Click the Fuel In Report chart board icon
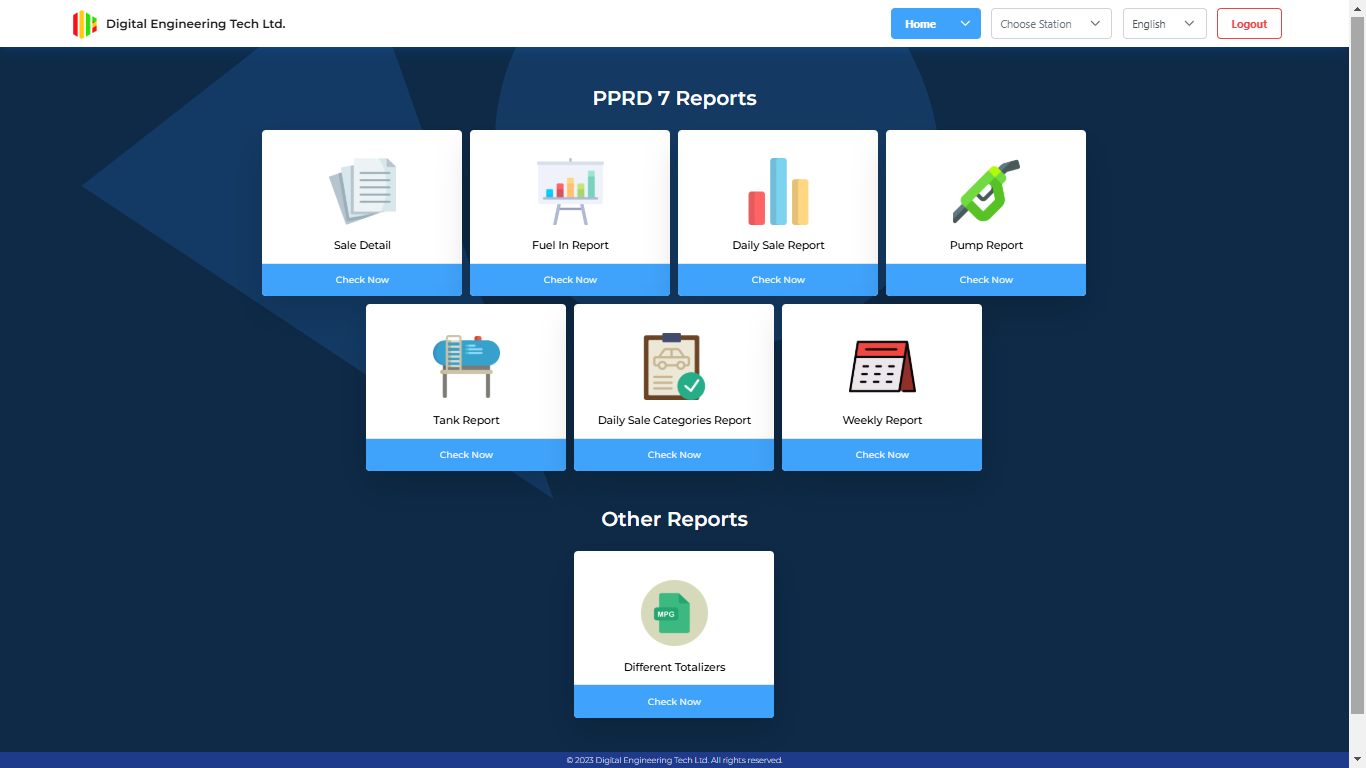This screenshot has height=768, width=1366. pos(570,191)
